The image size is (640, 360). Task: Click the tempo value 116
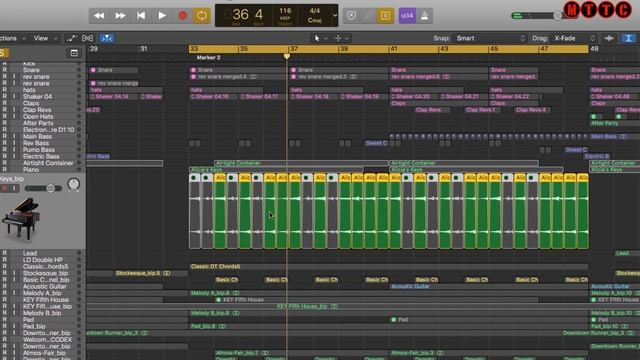pos(285,11)
